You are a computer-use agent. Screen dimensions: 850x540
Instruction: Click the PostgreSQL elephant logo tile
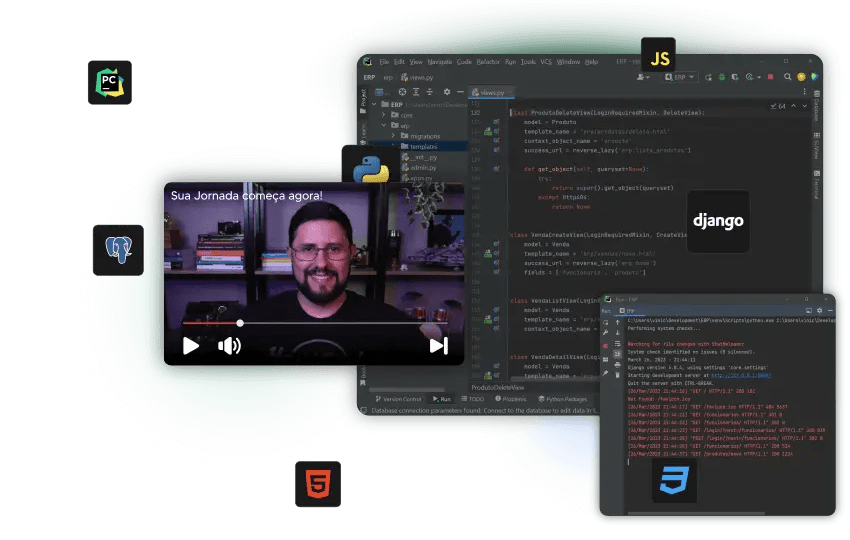click(118, 250)
